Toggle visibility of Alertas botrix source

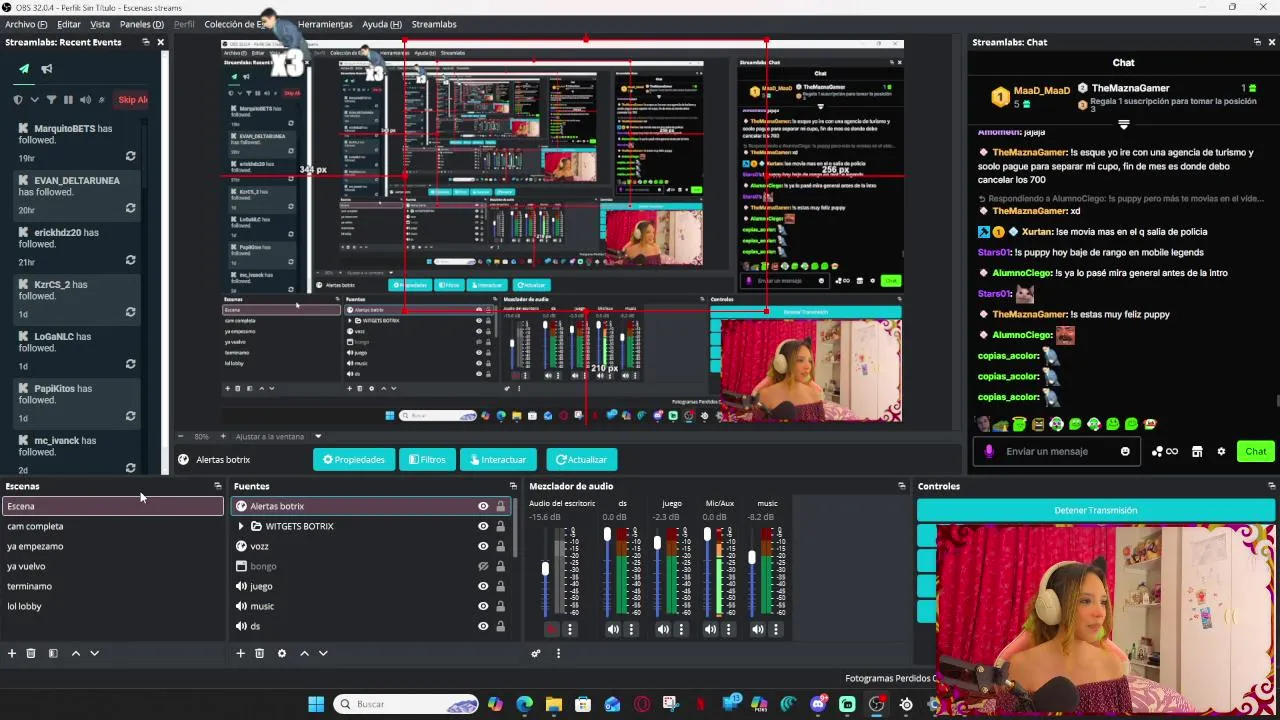(x=483, y=506)
